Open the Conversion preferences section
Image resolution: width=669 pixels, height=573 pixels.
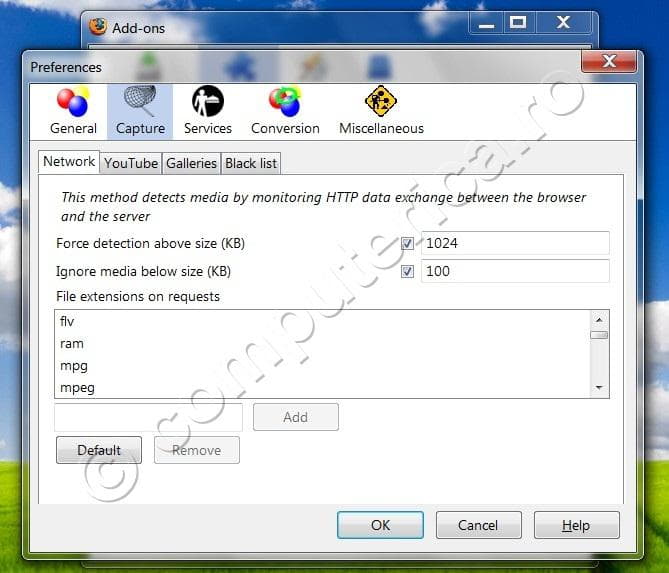coord(285,111)
